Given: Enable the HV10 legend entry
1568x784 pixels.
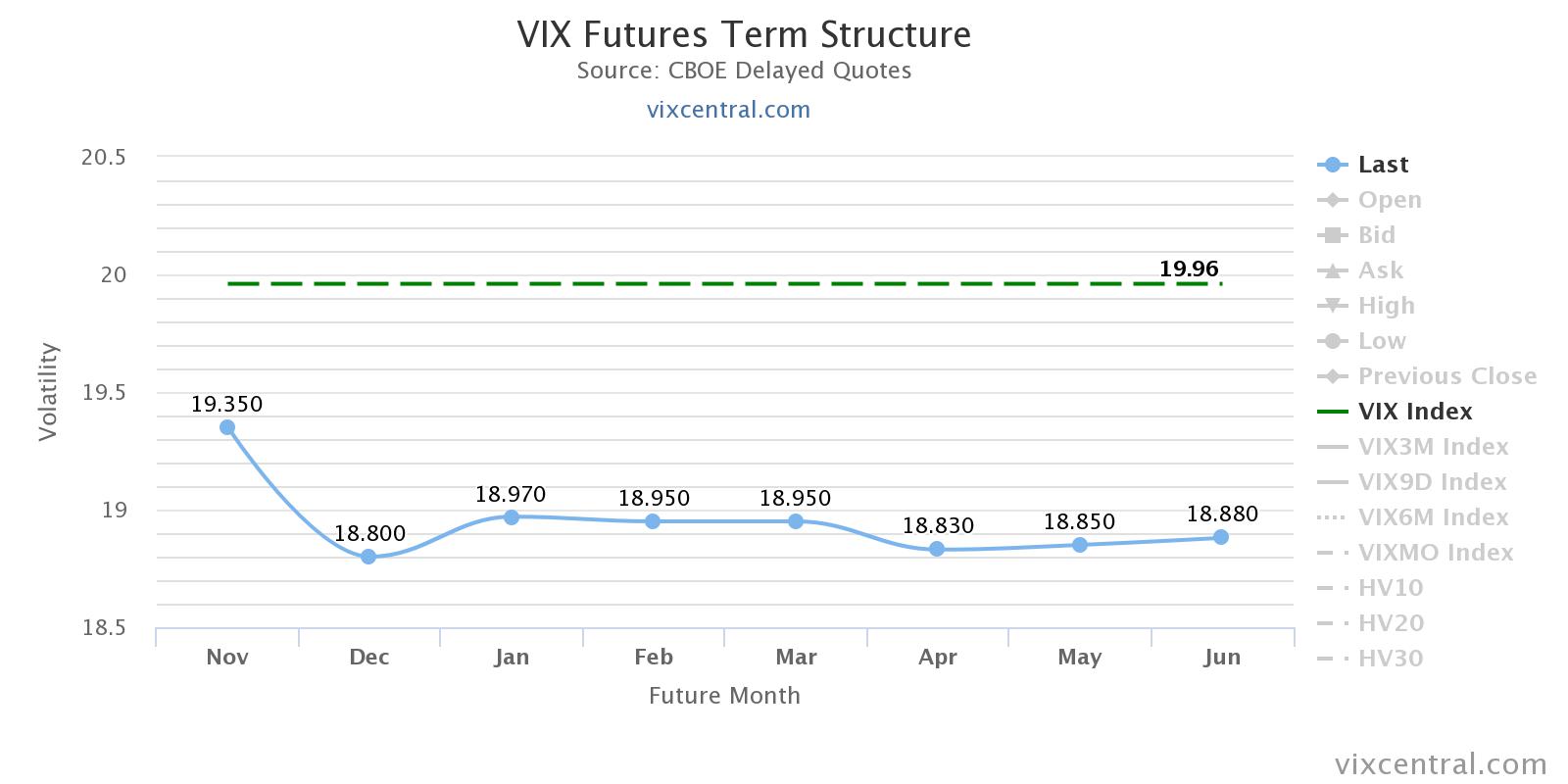Looking at the screenshot, I should (x=1390, y=588).
